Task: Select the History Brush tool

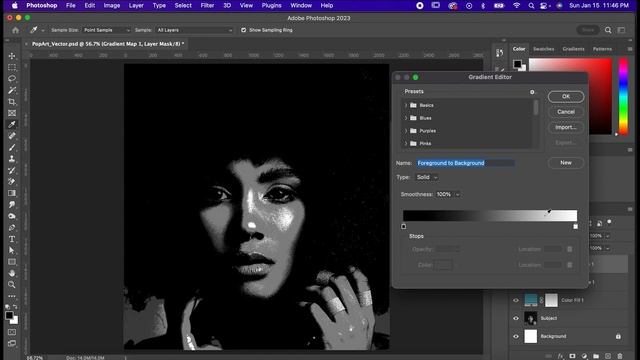Action: (12, 170)
